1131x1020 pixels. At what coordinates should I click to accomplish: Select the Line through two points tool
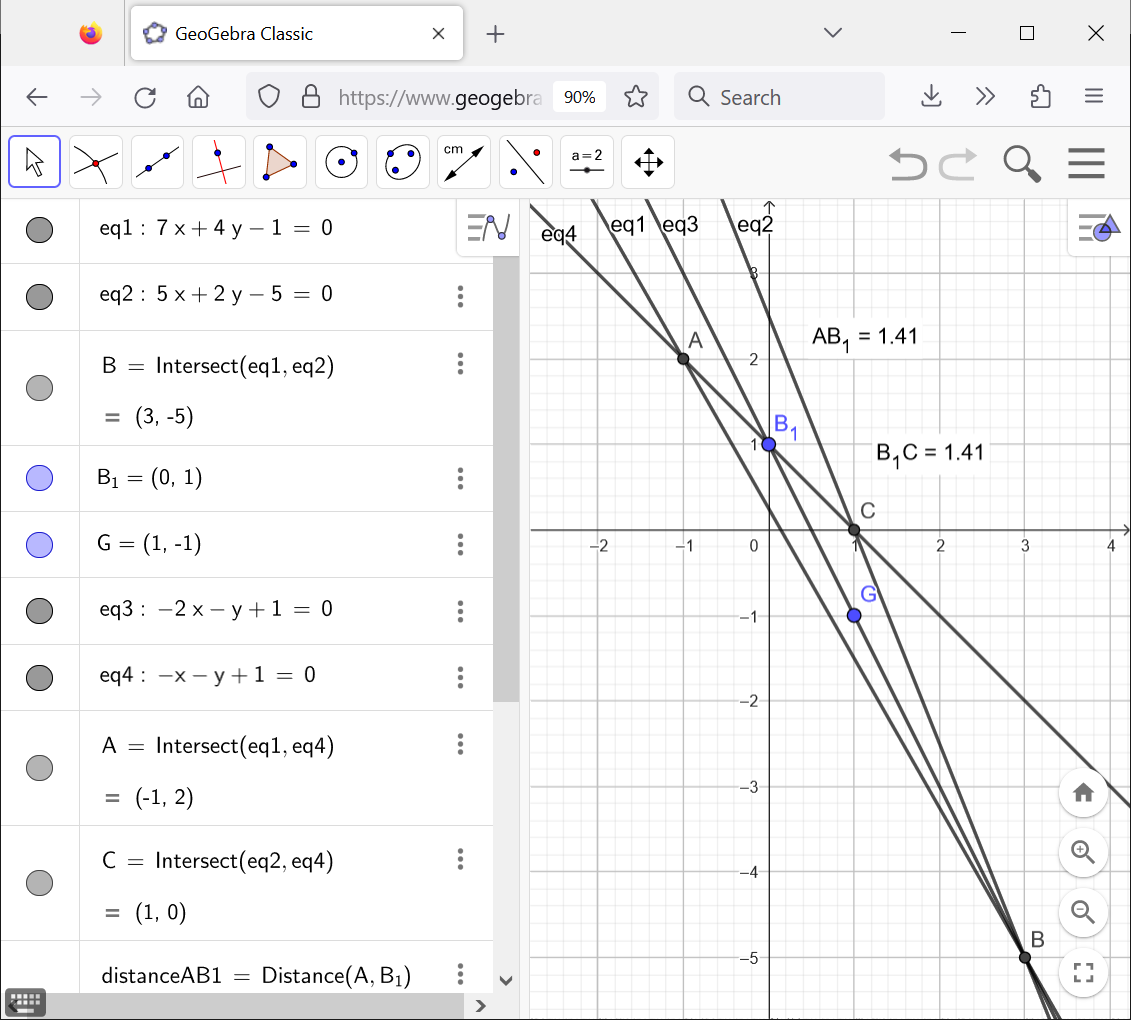tap(157, 162)
